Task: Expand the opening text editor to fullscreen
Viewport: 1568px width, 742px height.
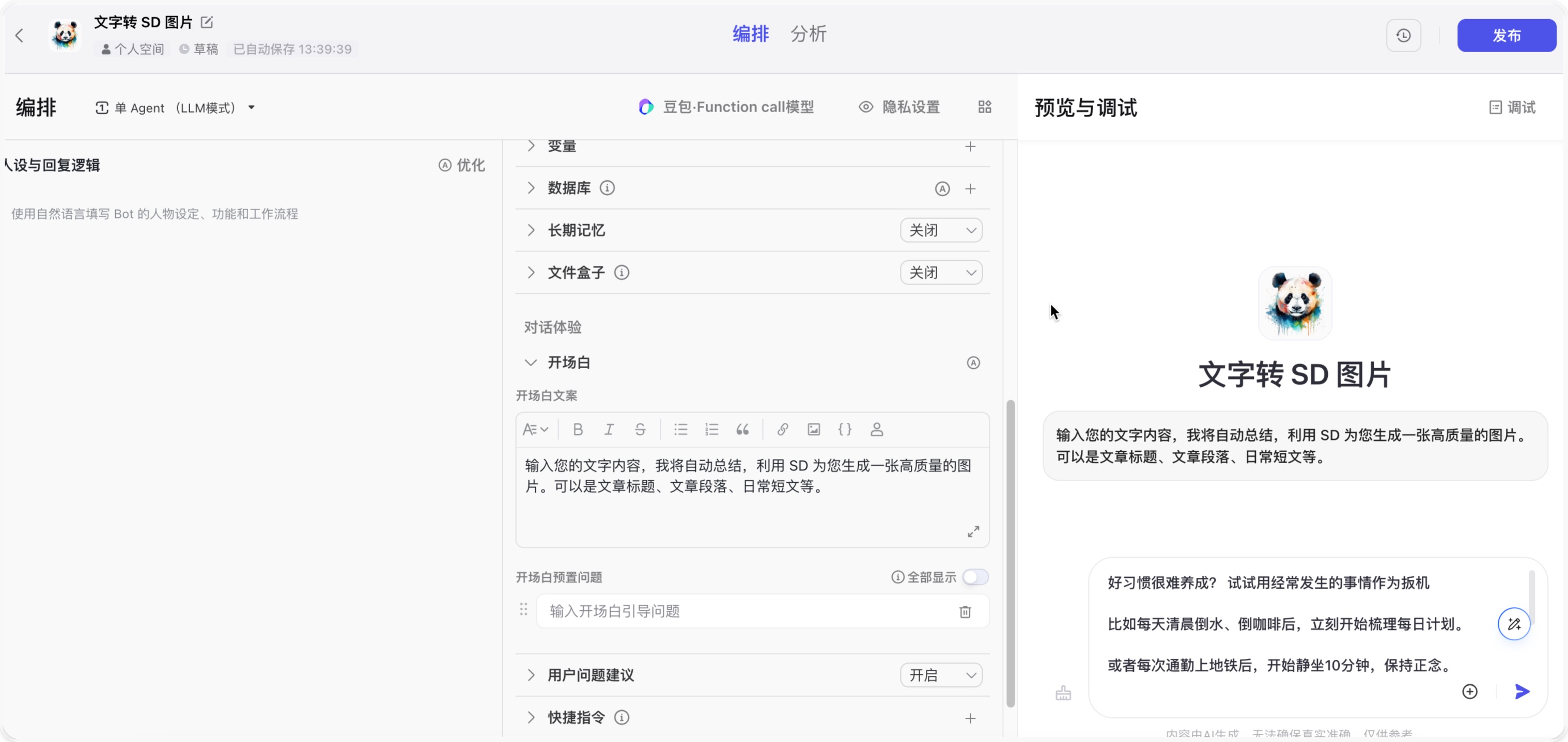Action: tap(973, 531)
